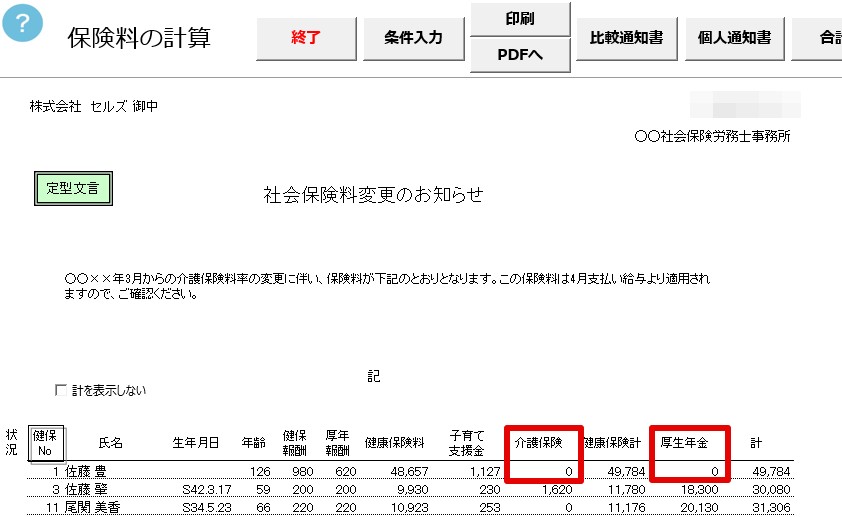Click 子育て支援金 value 1,127
Image resolution: width=842 pixels, height=517 pixels.
485,472
